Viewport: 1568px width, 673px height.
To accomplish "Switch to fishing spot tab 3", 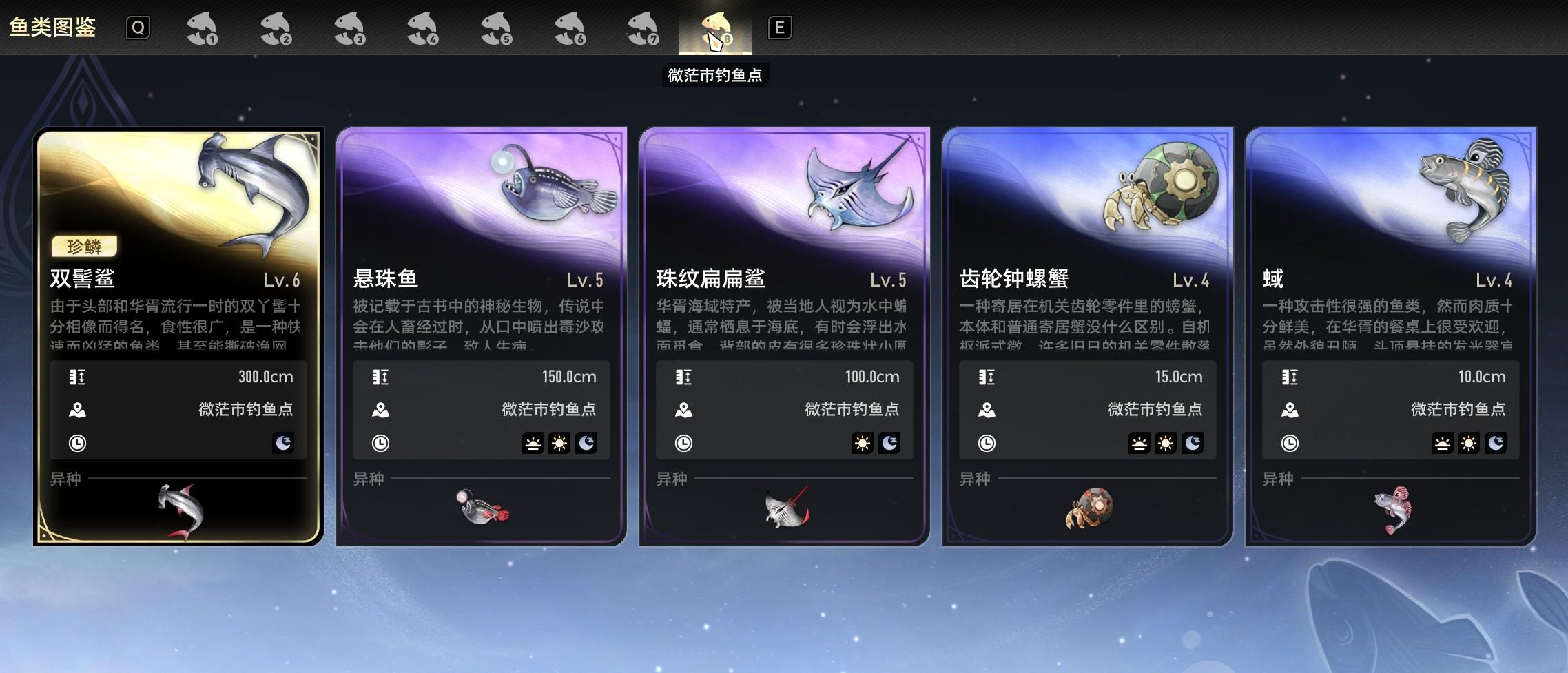I will (x=349, y=28).
